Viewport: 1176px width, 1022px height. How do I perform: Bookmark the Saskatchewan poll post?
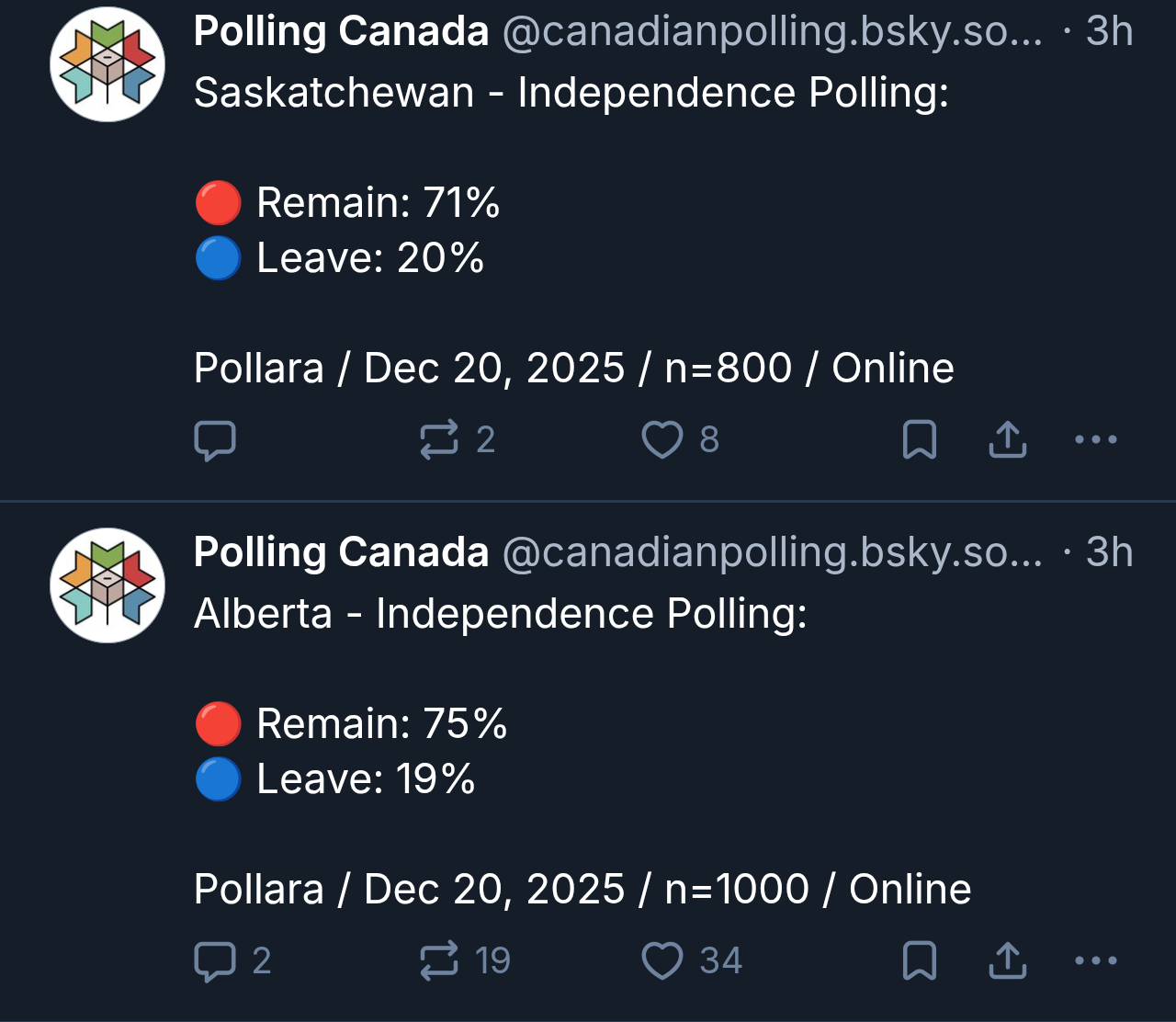(x=920, y=440)
